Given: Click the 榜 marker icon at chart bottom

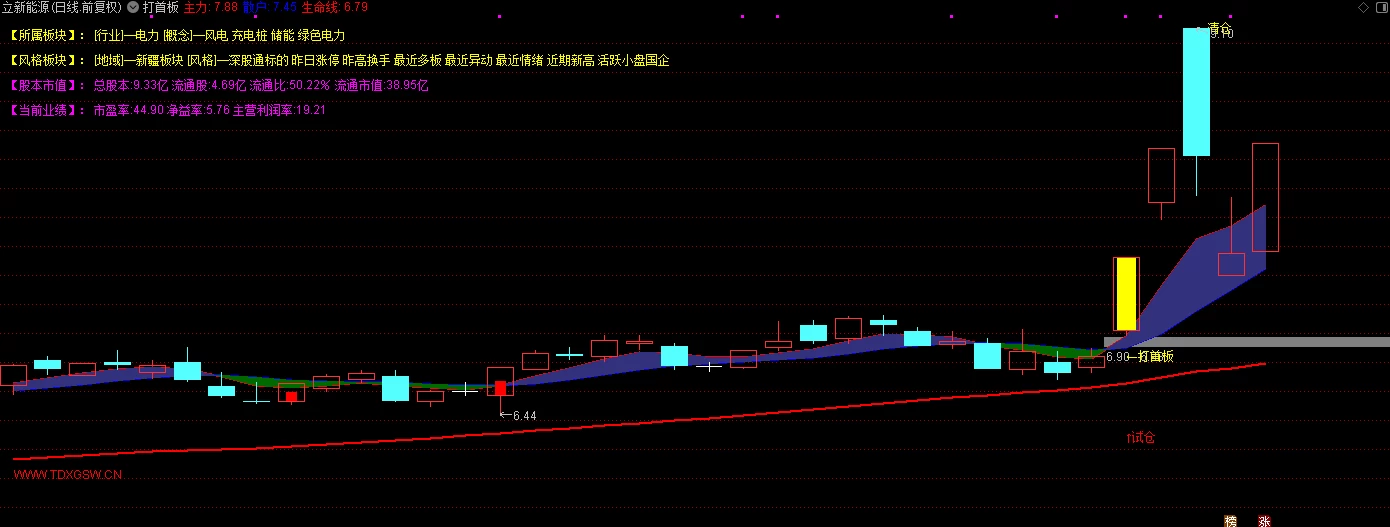Looking at the screenshot, I should coord(1231,520).
